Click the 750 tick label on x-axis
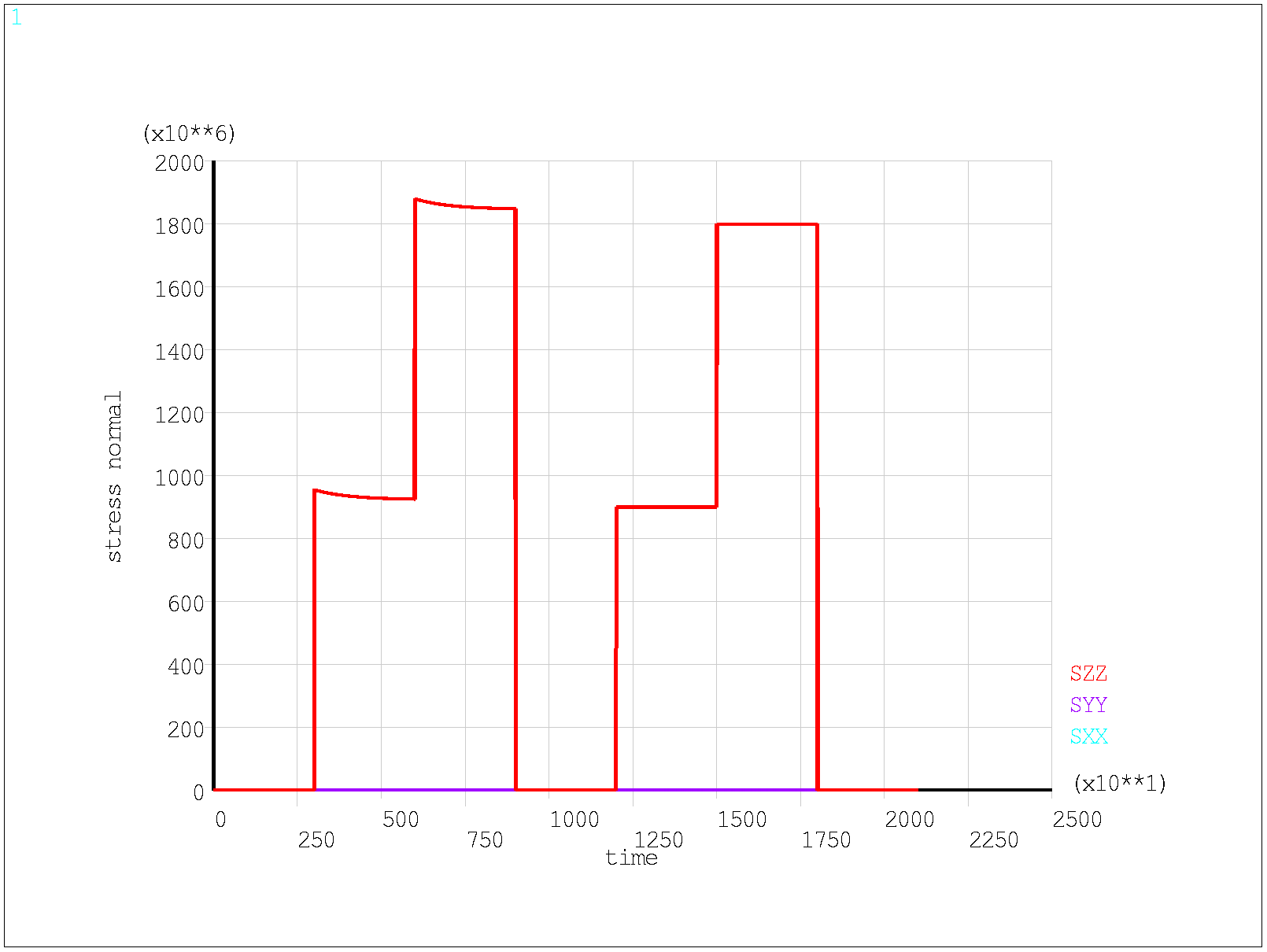Image resolution: width=1267 pixels, height=952 pixels. pyautogui.click(x=485, y=840)
